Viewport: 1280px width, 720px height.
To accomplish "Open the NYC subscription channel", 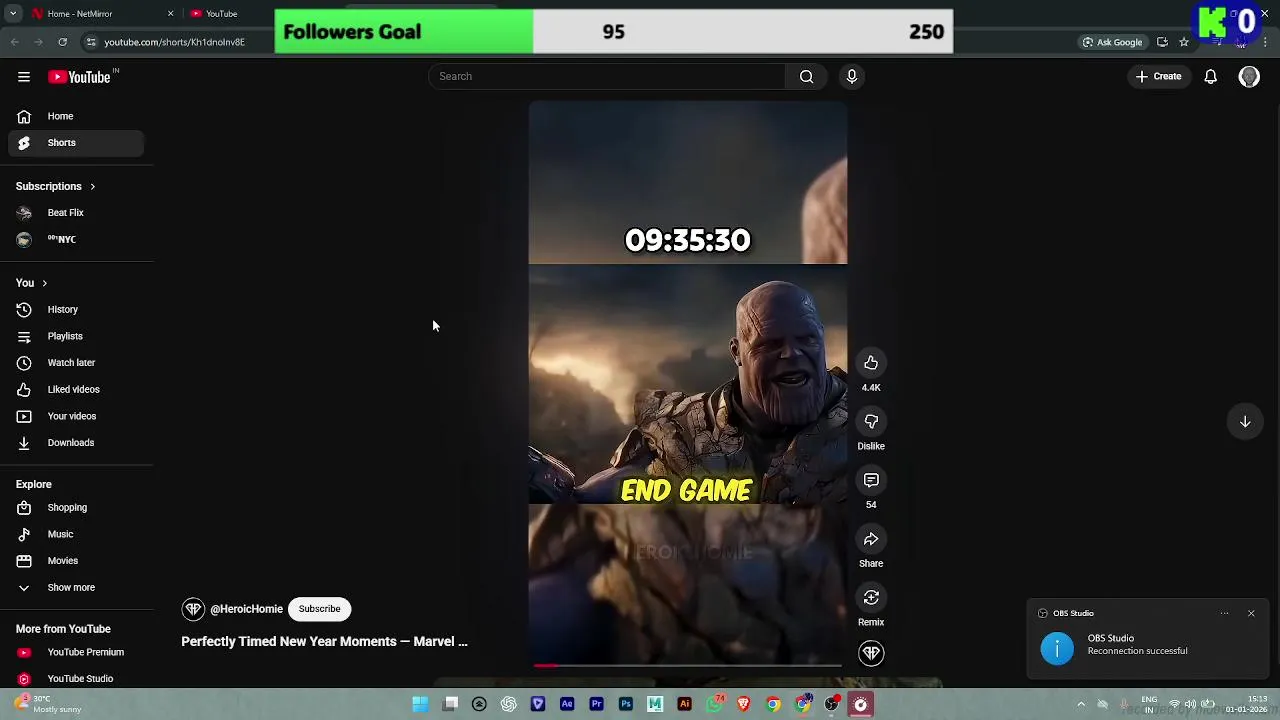I will 76,240.
